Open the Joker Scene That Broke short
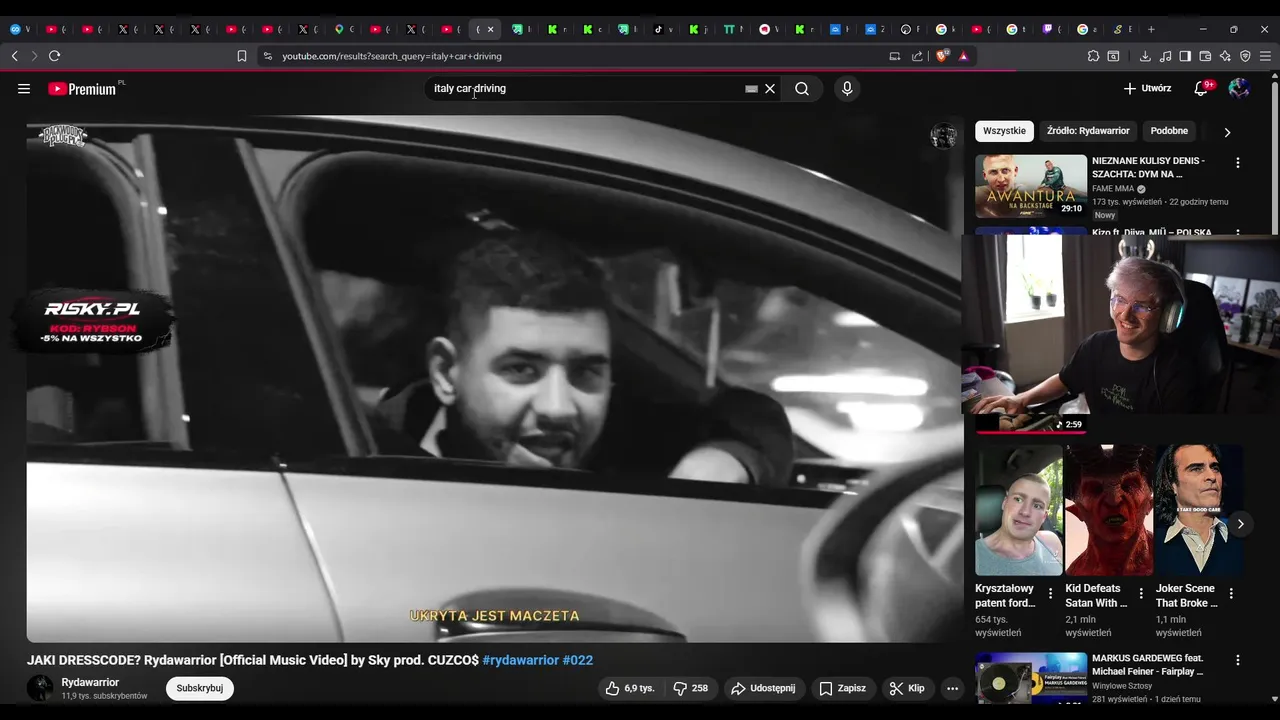 [x=1199, y=510]
